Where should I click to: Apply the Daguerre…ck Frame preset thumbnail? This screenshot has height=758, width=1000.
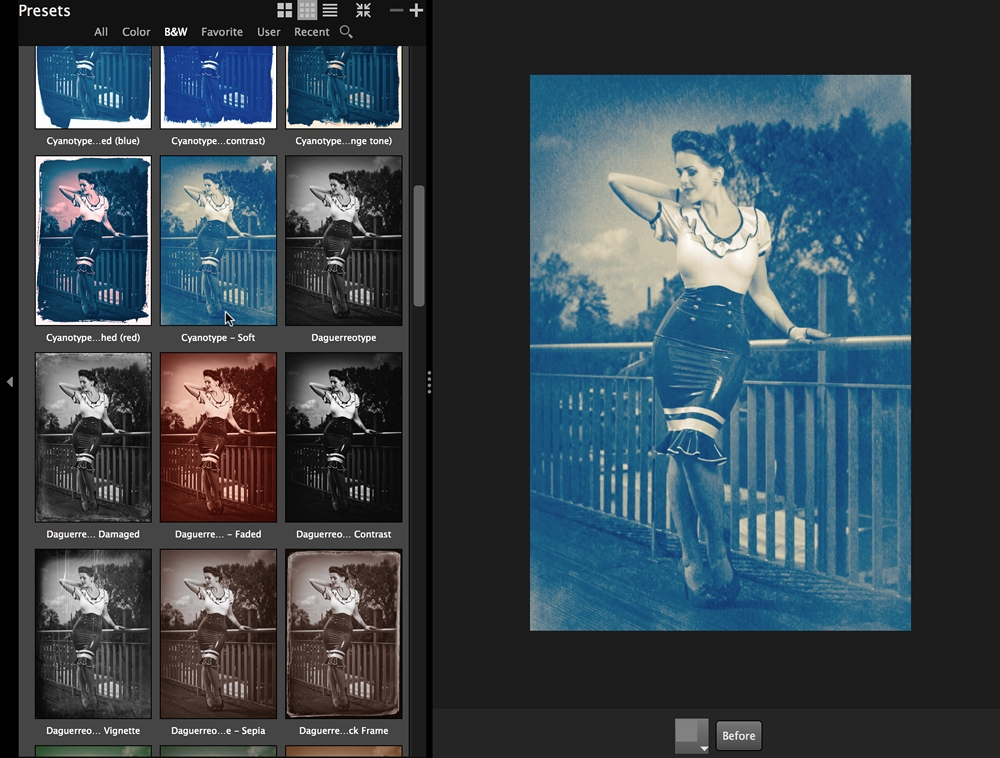(x=344, y=634)
